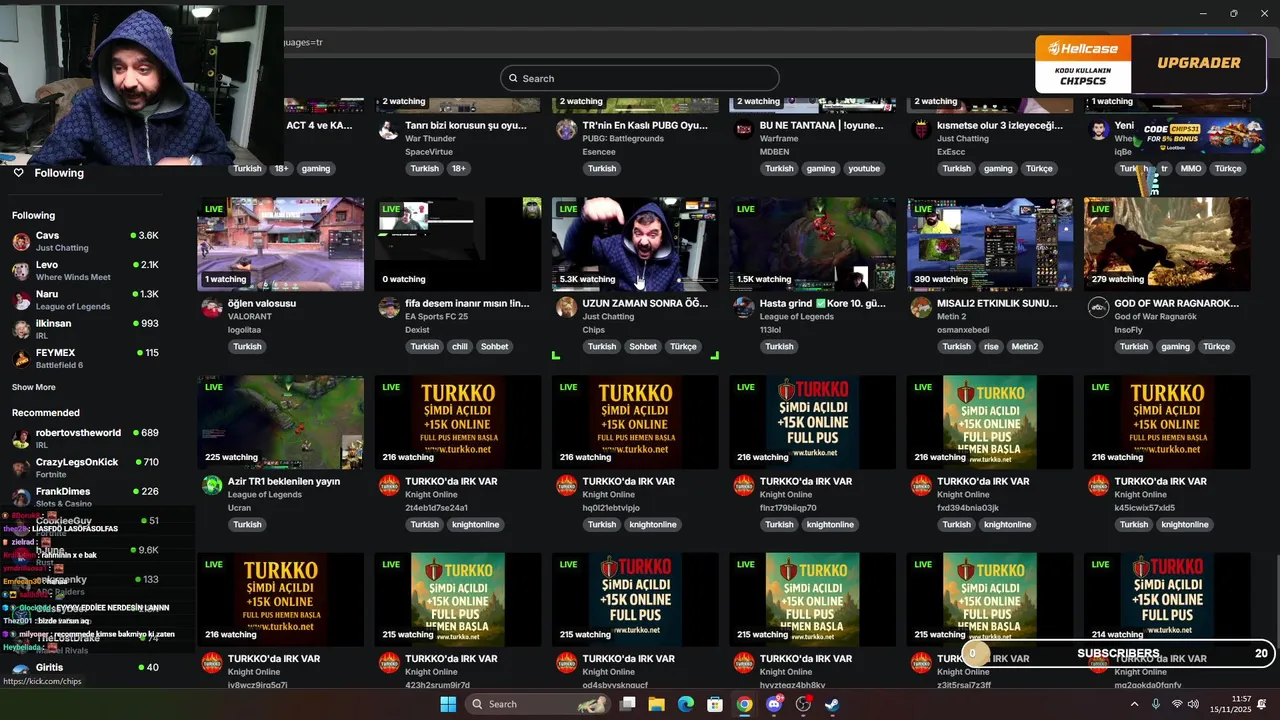Open MDBEN avatar on the Warframe card

point(744,130)
